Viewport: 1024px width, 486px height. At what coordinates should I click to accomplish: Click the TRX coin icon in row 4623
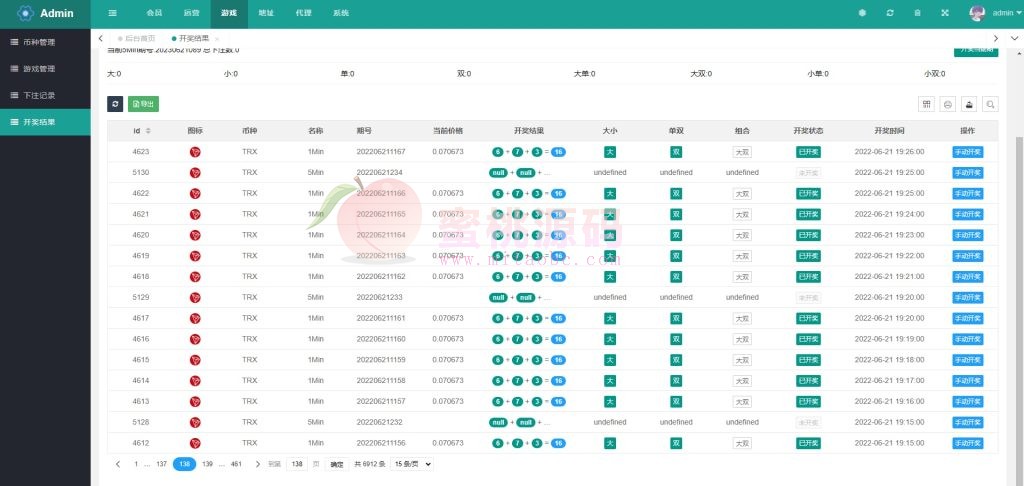click(195, 152)
